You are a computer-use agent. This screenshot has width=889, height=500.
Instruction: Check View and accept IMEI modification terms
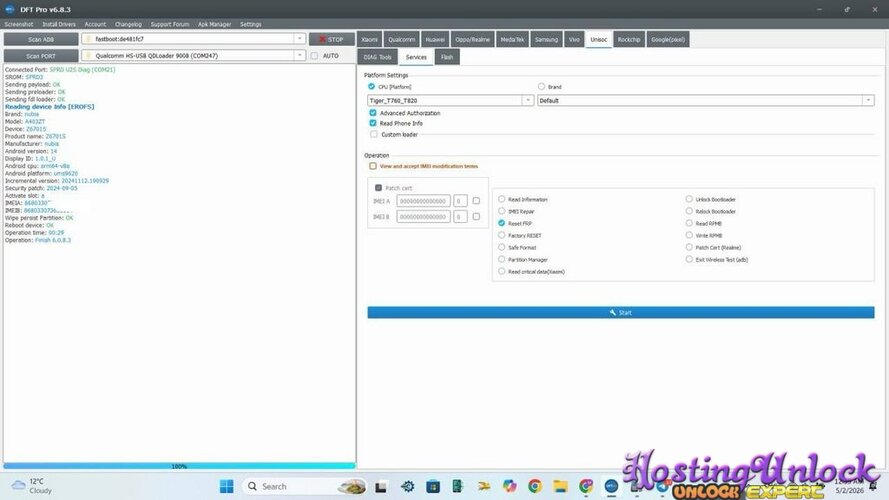coord(373,166)
